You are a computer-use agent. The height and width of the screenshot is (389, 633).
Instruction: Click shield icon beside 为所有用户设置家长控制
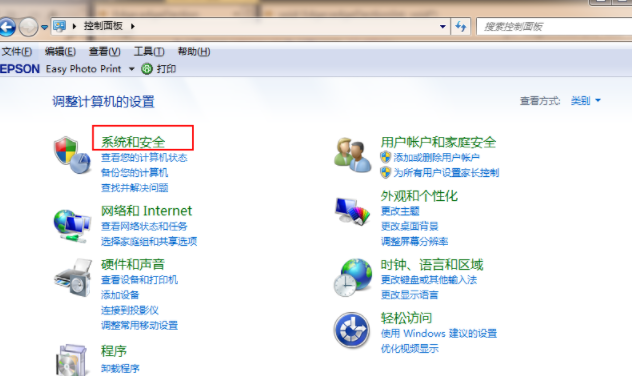coord(386,173)
